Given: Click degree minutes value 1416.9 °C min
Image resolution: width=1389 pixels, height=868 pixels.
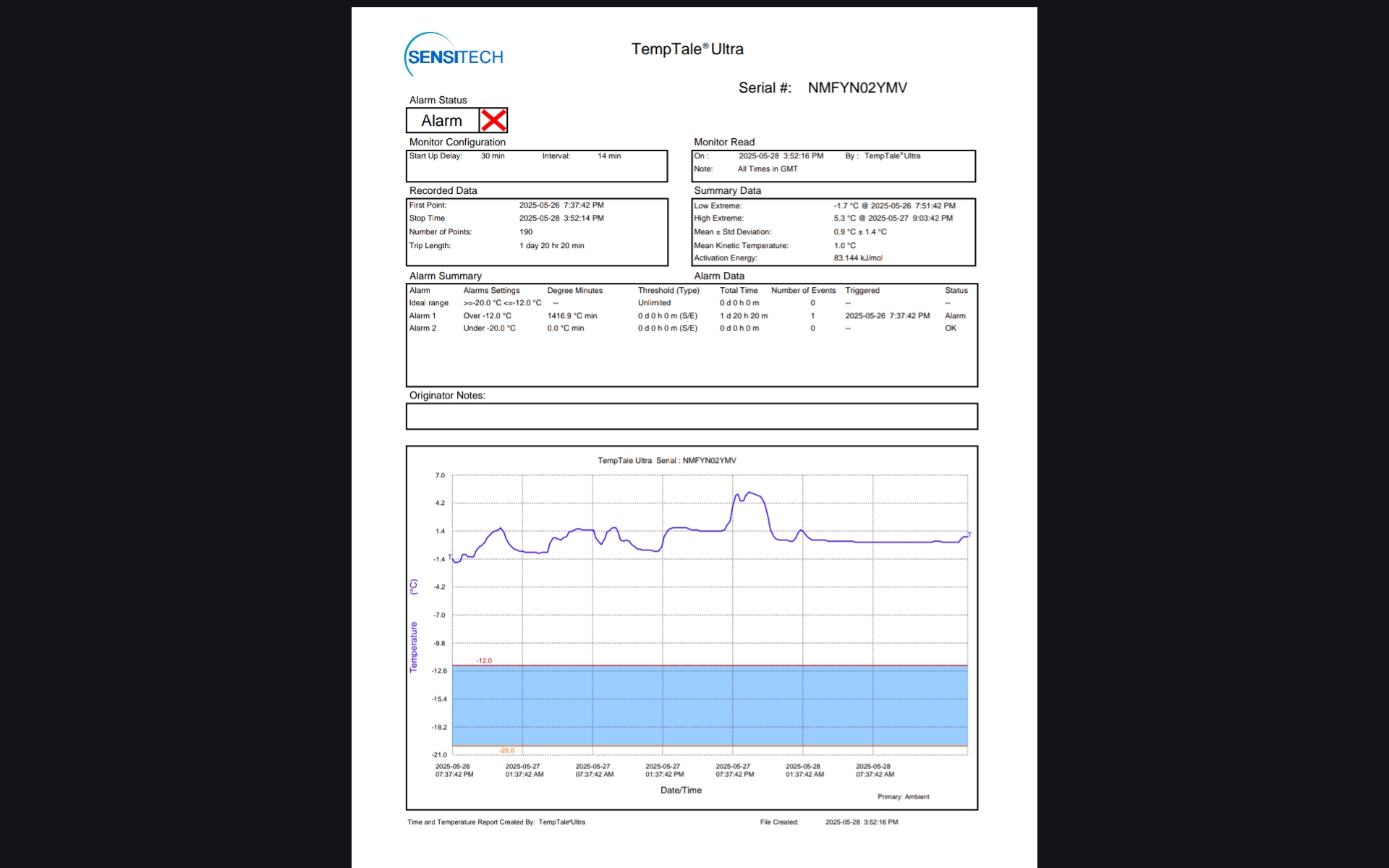Looking at the screenshot, I should pyautogui.click(x=572, y=316).
